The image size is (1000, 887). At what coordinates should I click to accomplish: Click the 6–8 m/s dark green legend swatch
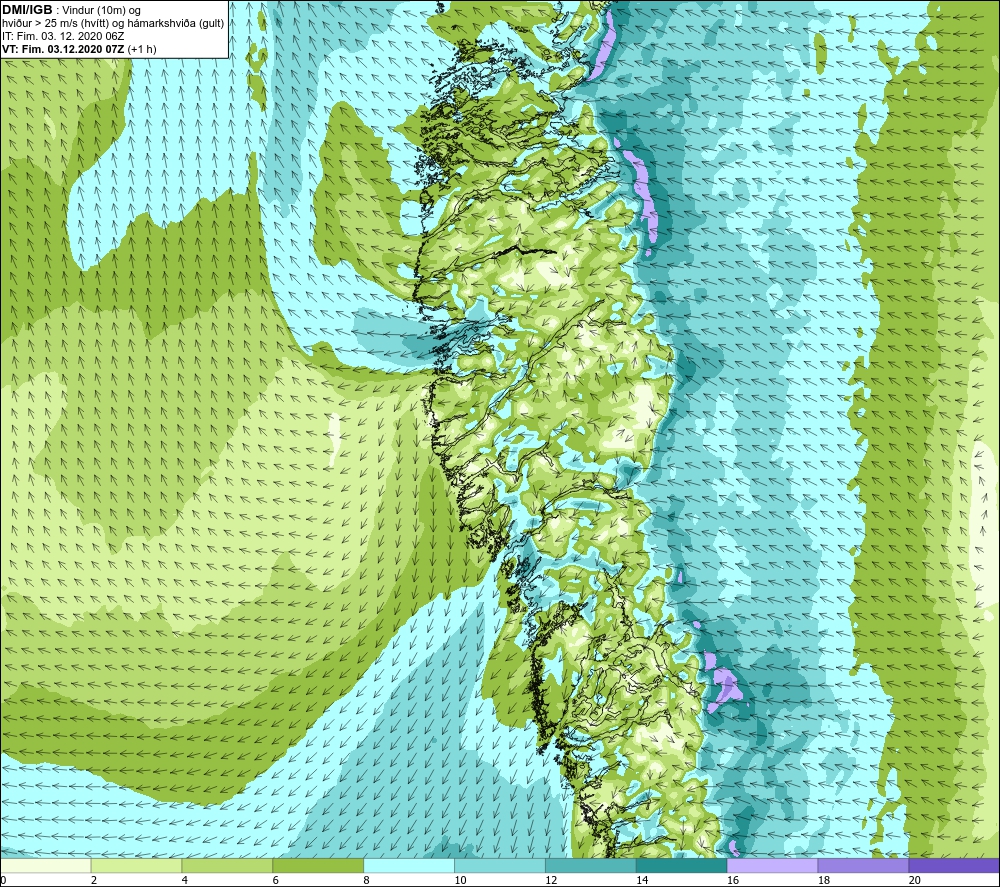click(x=318, y=865)
